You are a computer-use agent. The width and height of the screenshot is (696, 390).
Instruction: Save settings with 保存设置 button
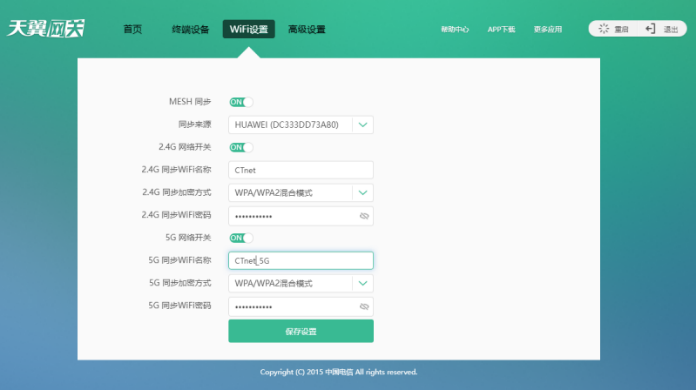[301, 331]
